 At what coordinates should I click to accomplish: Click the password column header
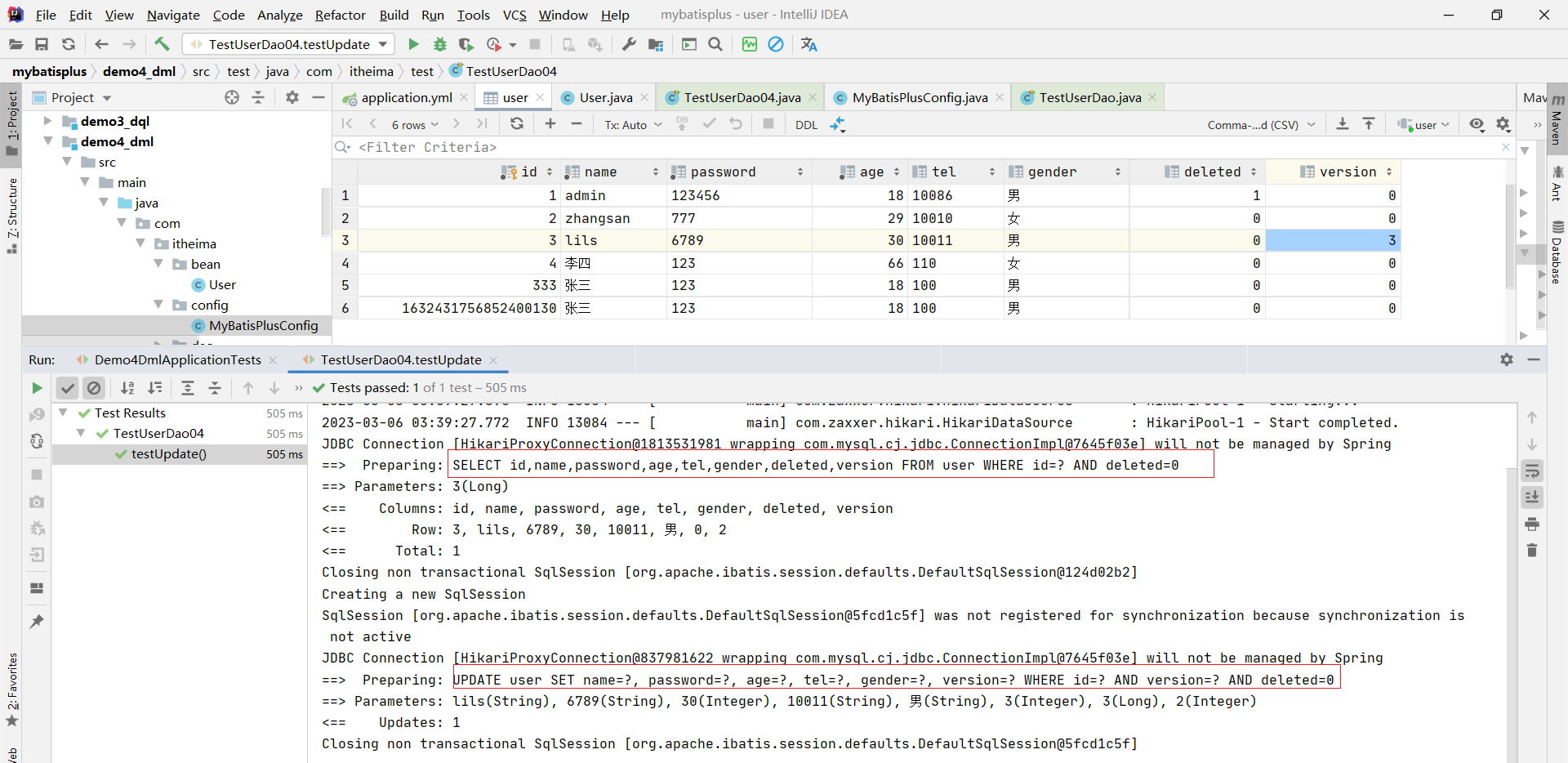(x=739, y=172)
